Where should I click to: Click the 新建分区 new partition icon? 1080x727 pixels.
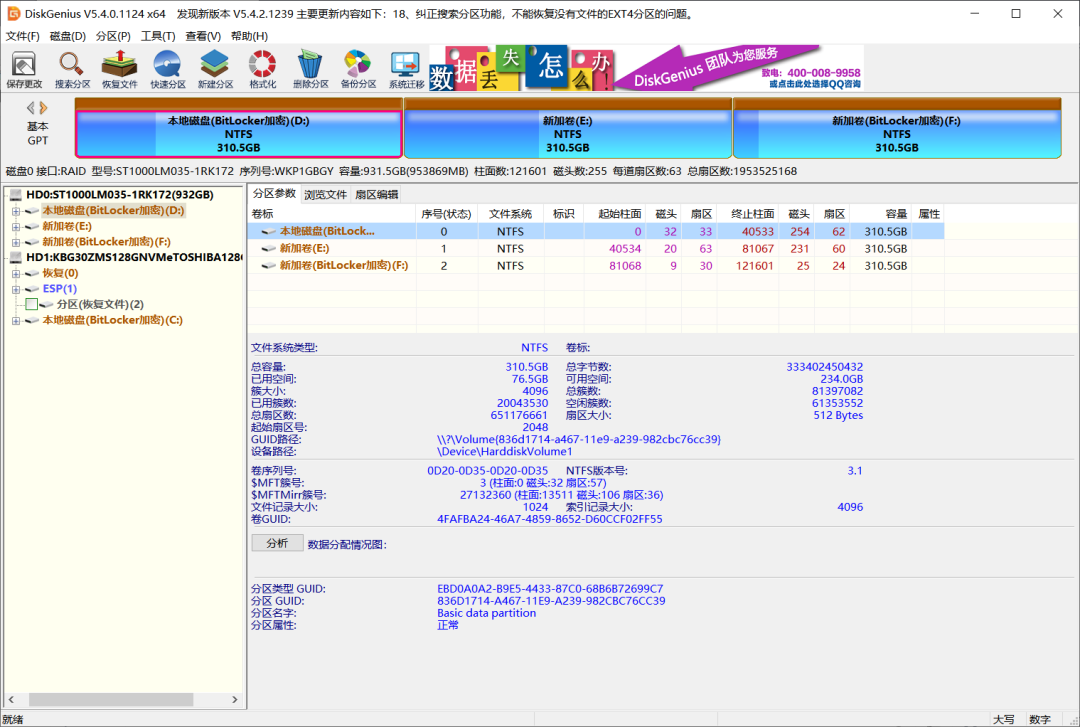(216, 70)
